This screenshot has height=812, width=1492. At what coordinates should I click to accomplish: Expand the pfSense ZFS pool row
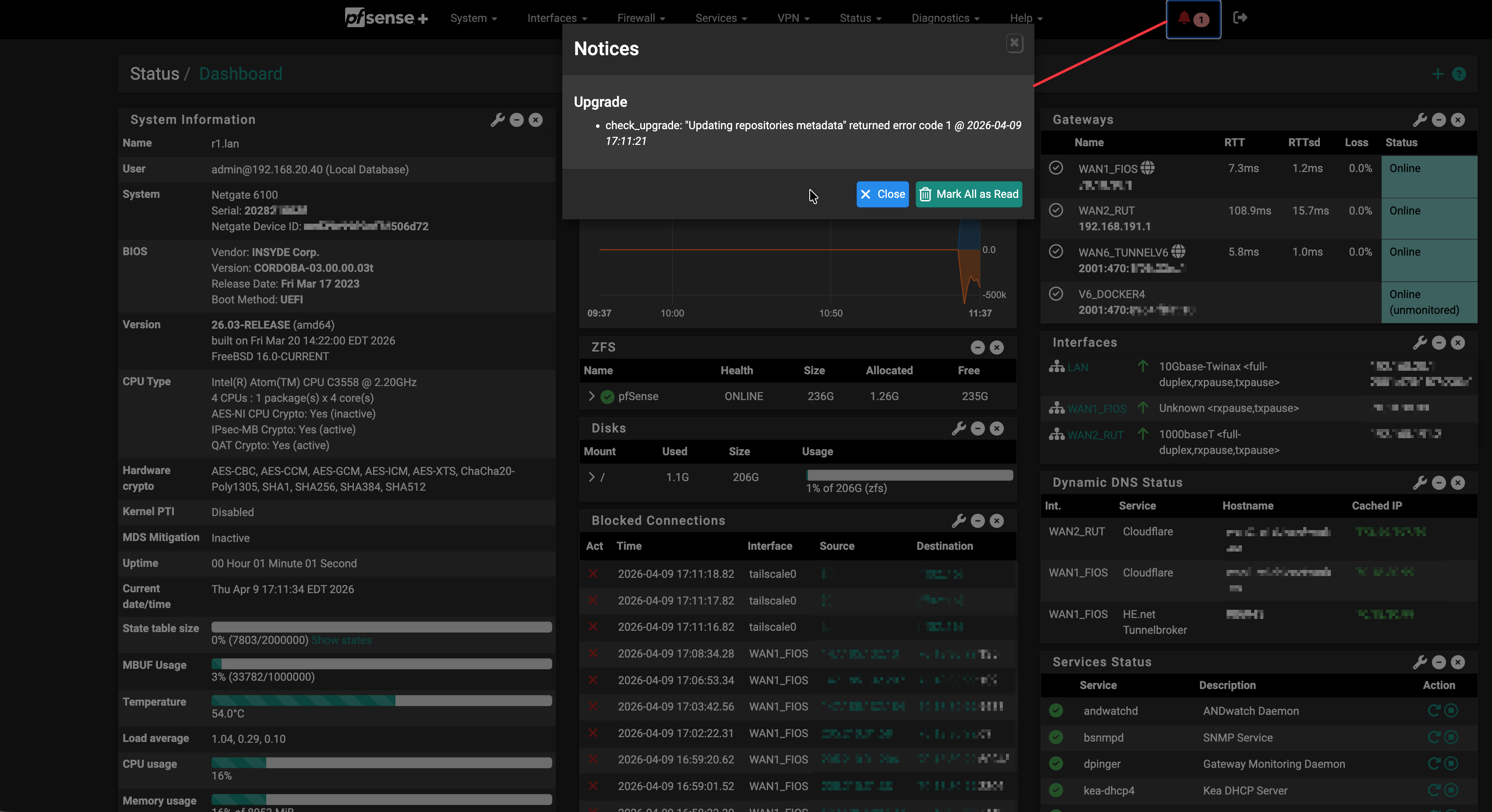pos(591,397)
